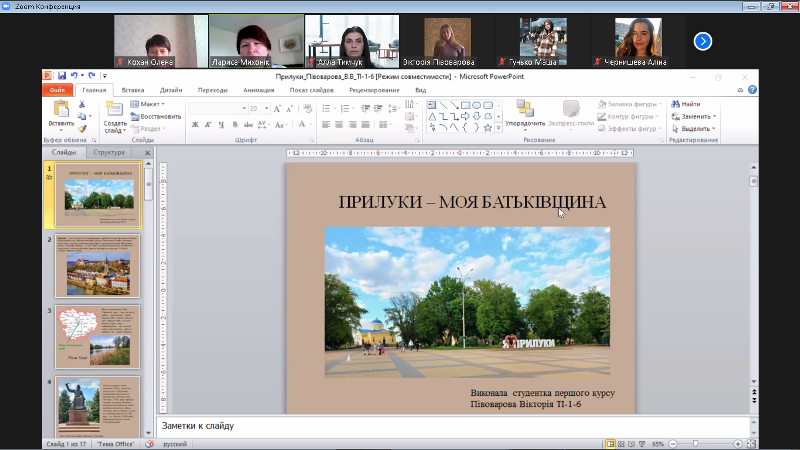Viewport: 800px width, 450px height.
Task: Open the Вставка ribbon tab
Action: point(133,90)
